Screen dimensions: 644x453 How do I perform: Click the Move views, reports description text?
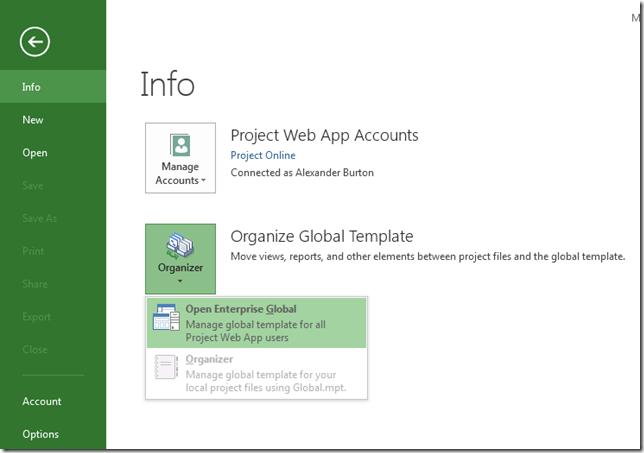tap(428, 257)
